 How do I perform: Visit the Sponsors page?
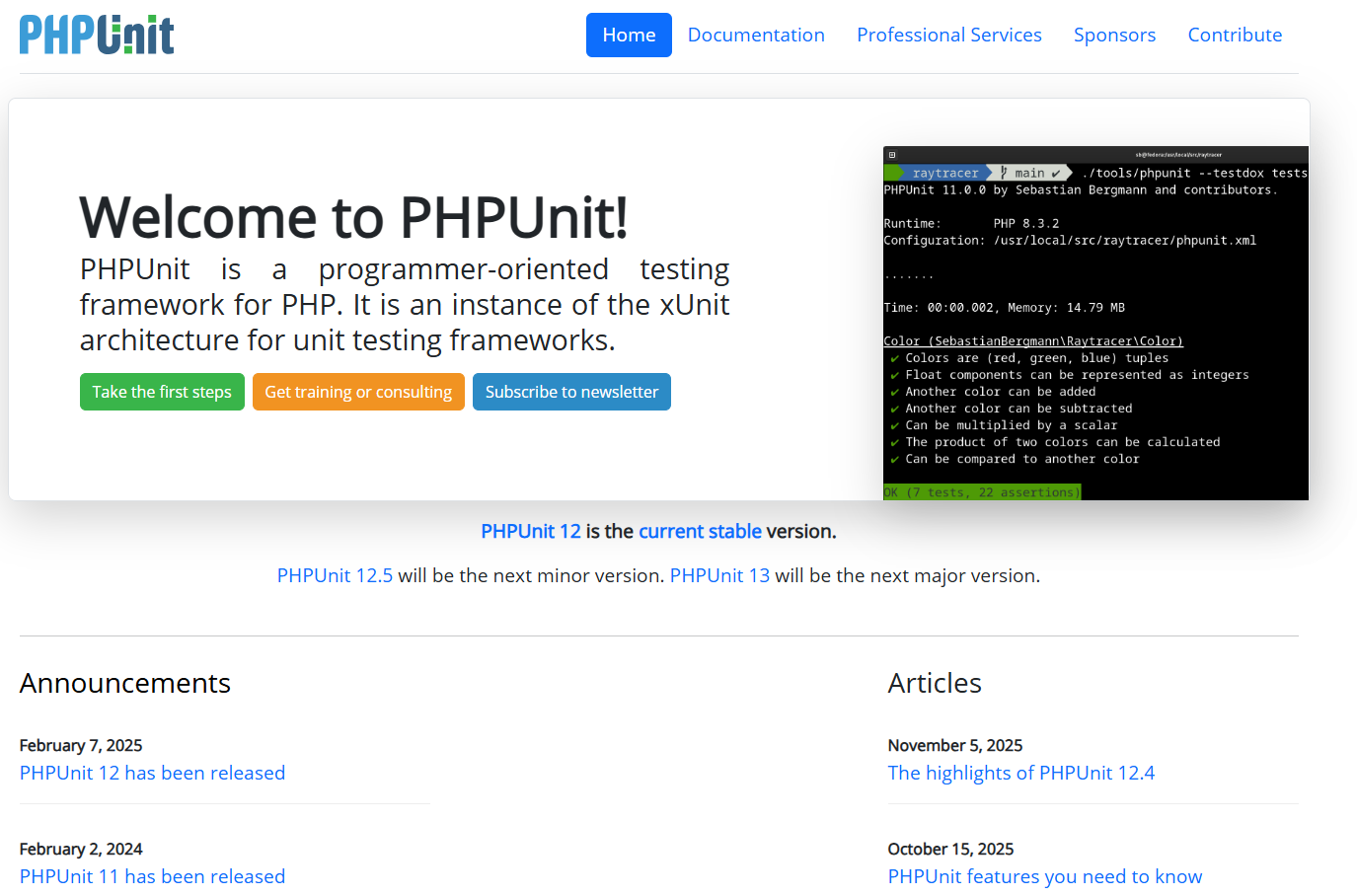(1114, 34)
